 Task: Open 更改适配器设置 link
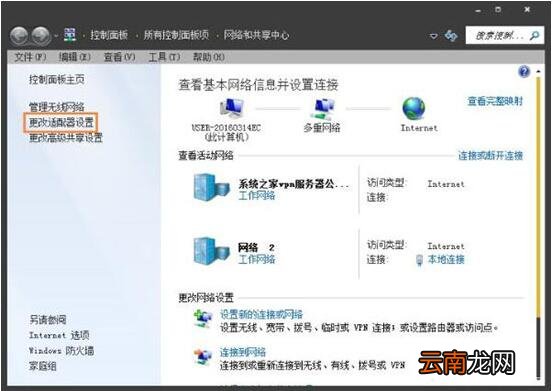tap(61, 122)
